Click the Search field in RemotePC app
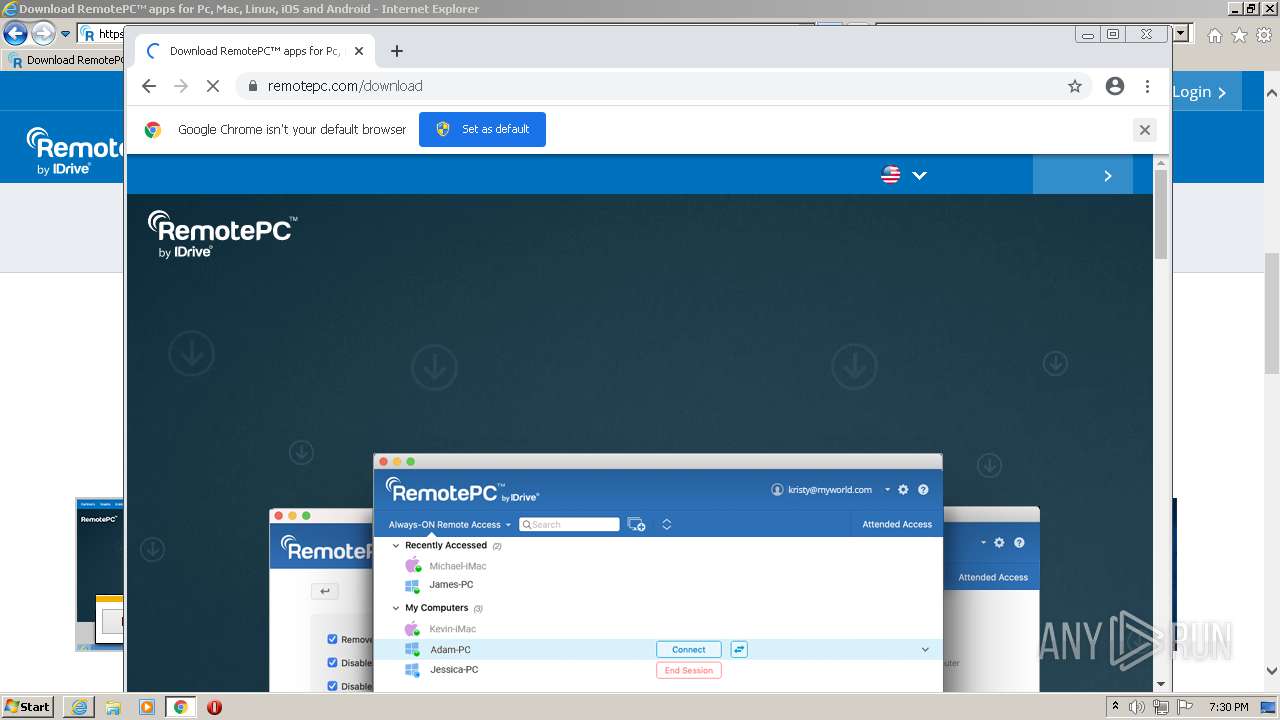 coord(569,524)
